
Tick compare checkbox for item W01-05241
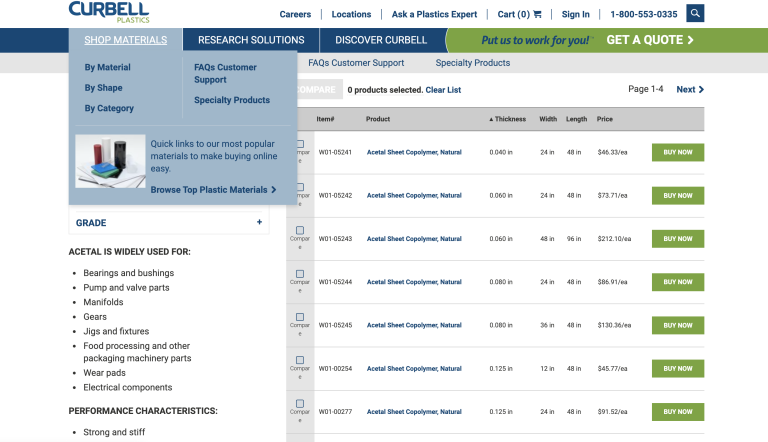pyautogui.click(x=300, y=144)
